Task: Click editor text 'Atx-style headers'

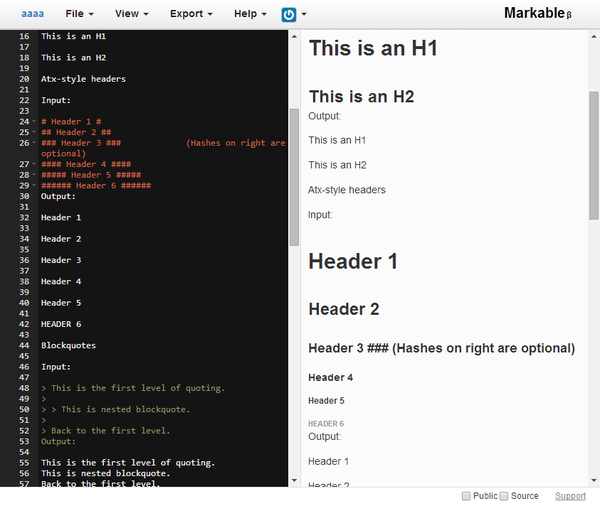Action: coord(83,79)
